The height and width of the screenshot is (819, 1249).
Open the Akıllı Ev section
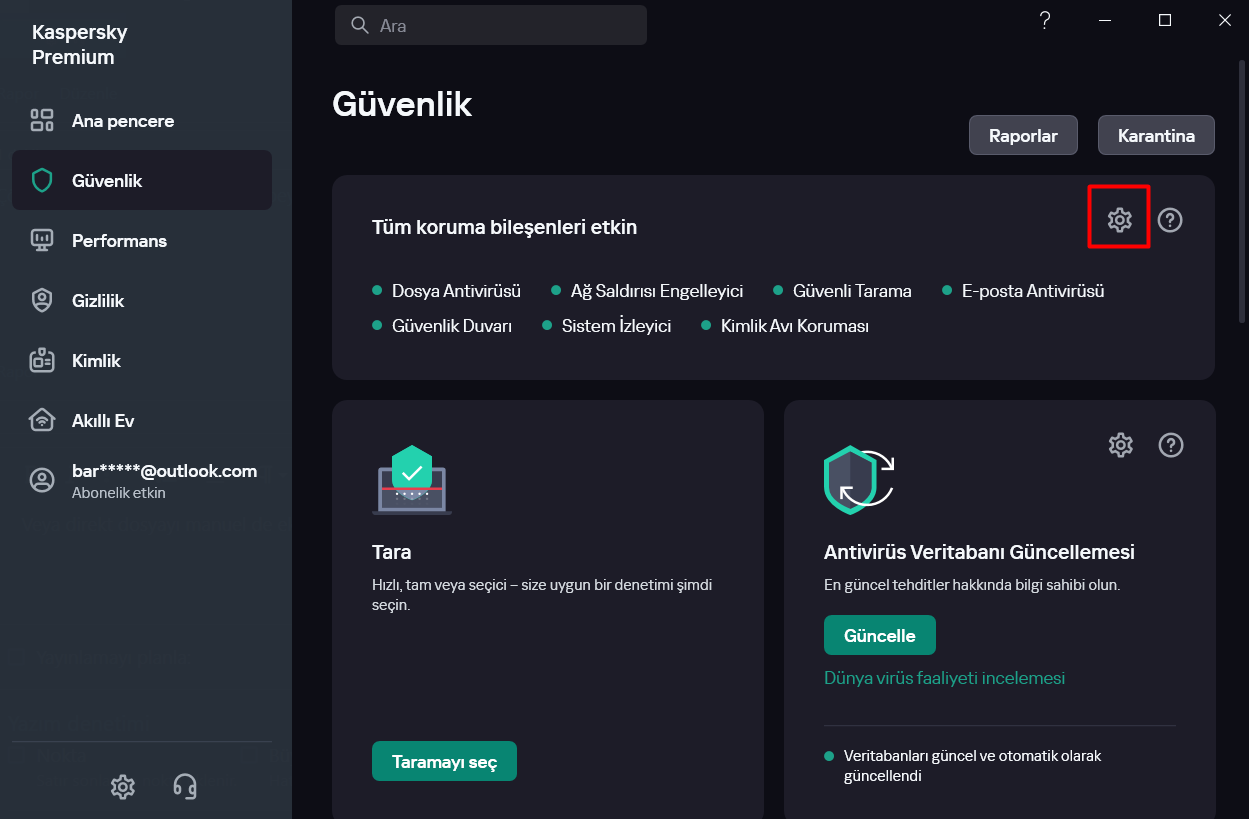tap(142, 421)
